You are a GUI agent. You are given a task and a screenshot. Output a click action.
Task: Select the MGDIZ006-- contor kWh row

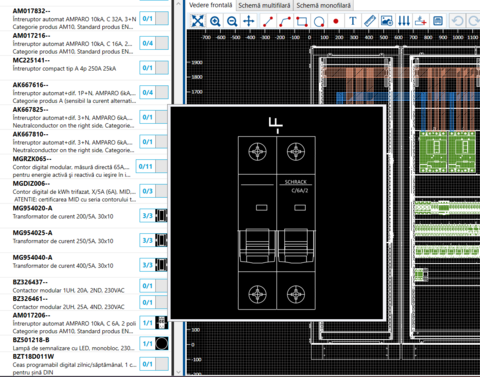pyautogui.click(x=85, y=191)
